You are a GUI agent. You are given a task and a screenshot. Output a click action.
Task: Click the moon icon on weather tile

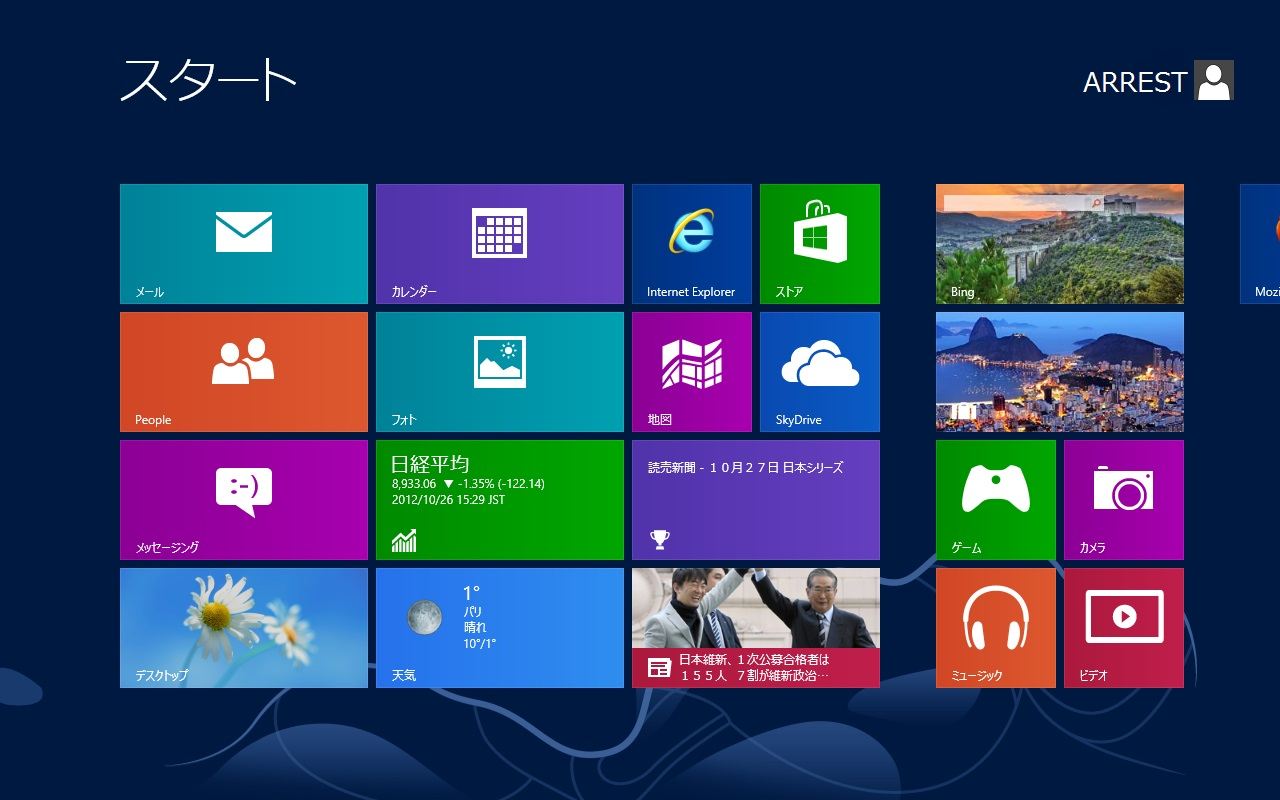point(425,617)
